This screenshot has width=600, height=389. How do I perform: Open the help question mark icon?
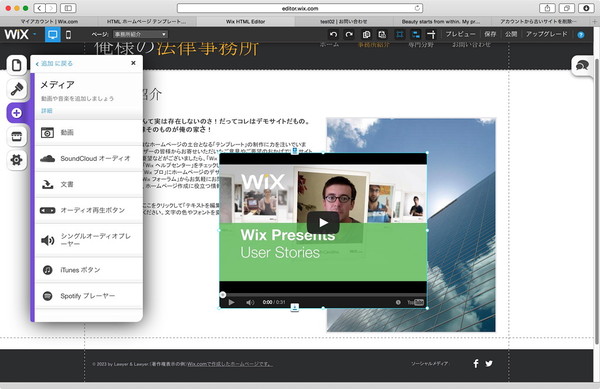[581, 35]
